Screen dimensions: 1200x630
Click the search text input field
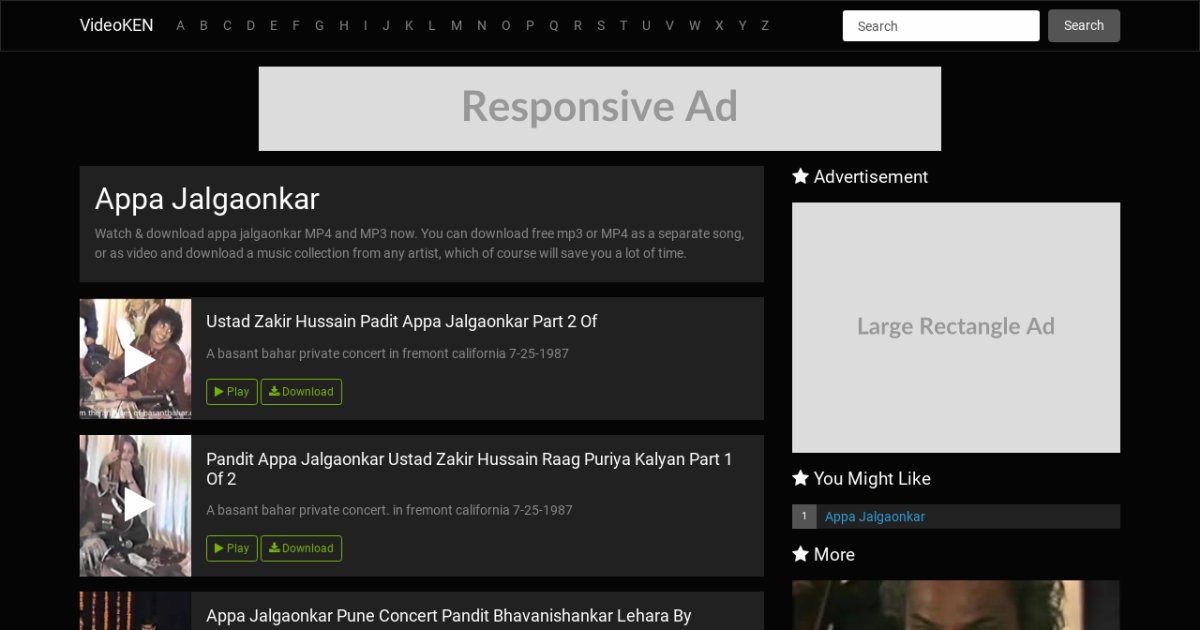[940, 26]
